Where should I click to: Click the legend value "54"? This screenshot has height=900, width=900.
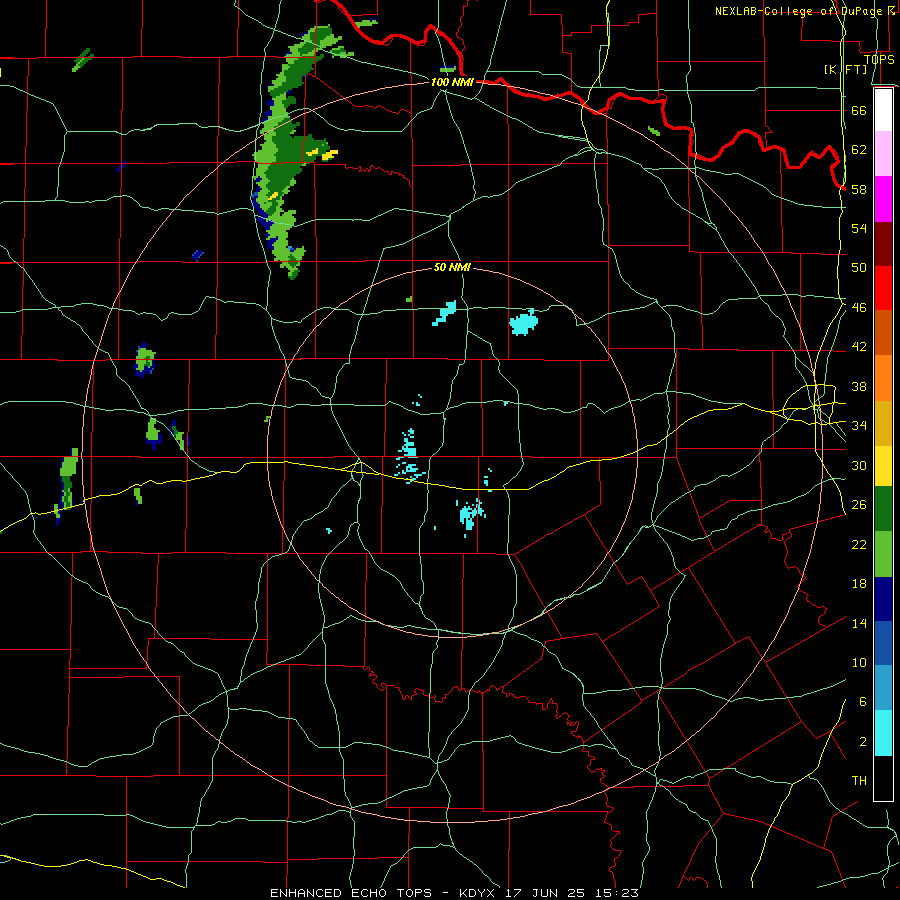(x=859, y=228)
